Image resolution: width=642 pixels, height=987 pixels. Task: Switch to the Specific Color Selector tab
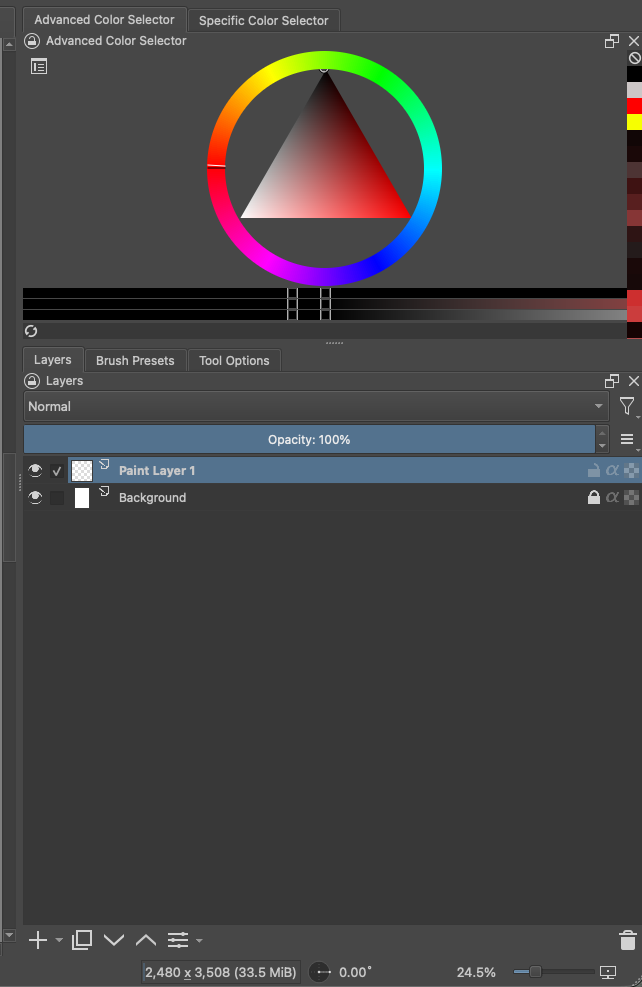(x=264, y=21)
